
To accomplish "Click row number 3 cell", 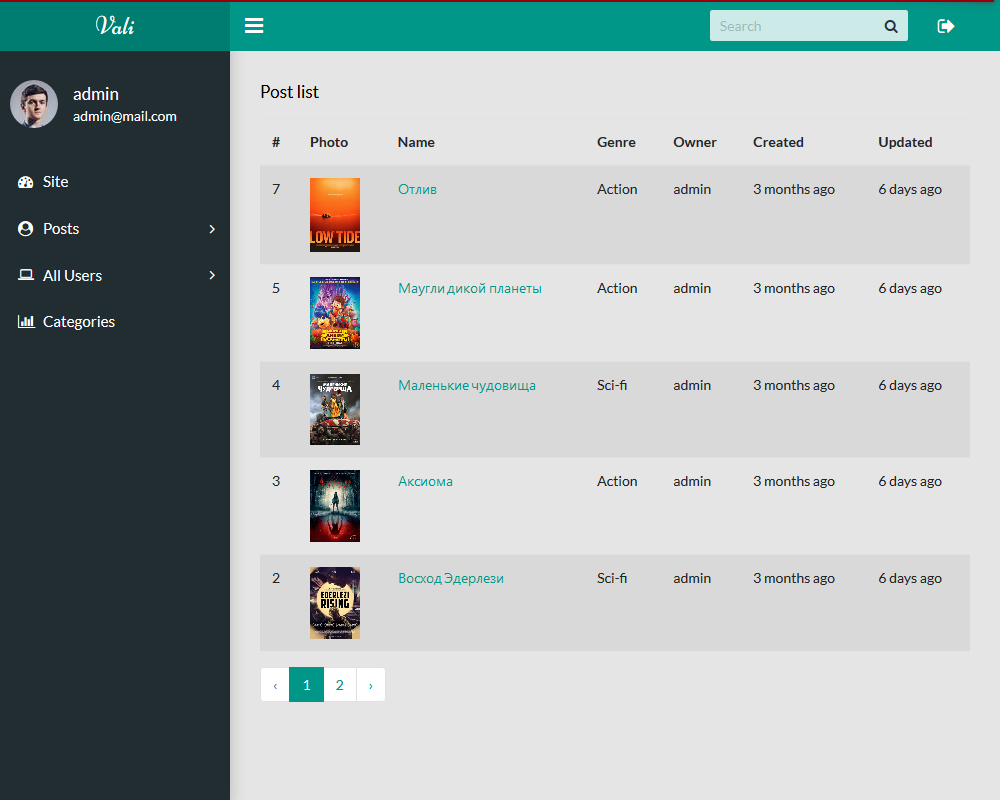I will 276,482.
